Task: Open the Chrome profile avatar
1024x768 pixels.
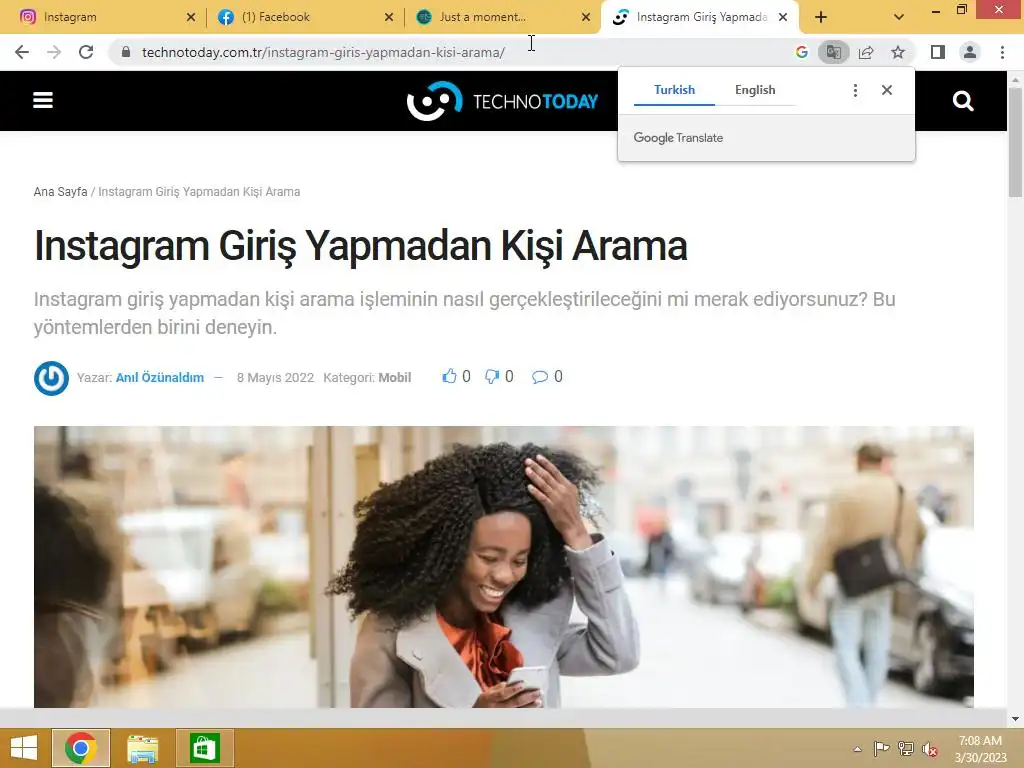Action: point(970,52)
